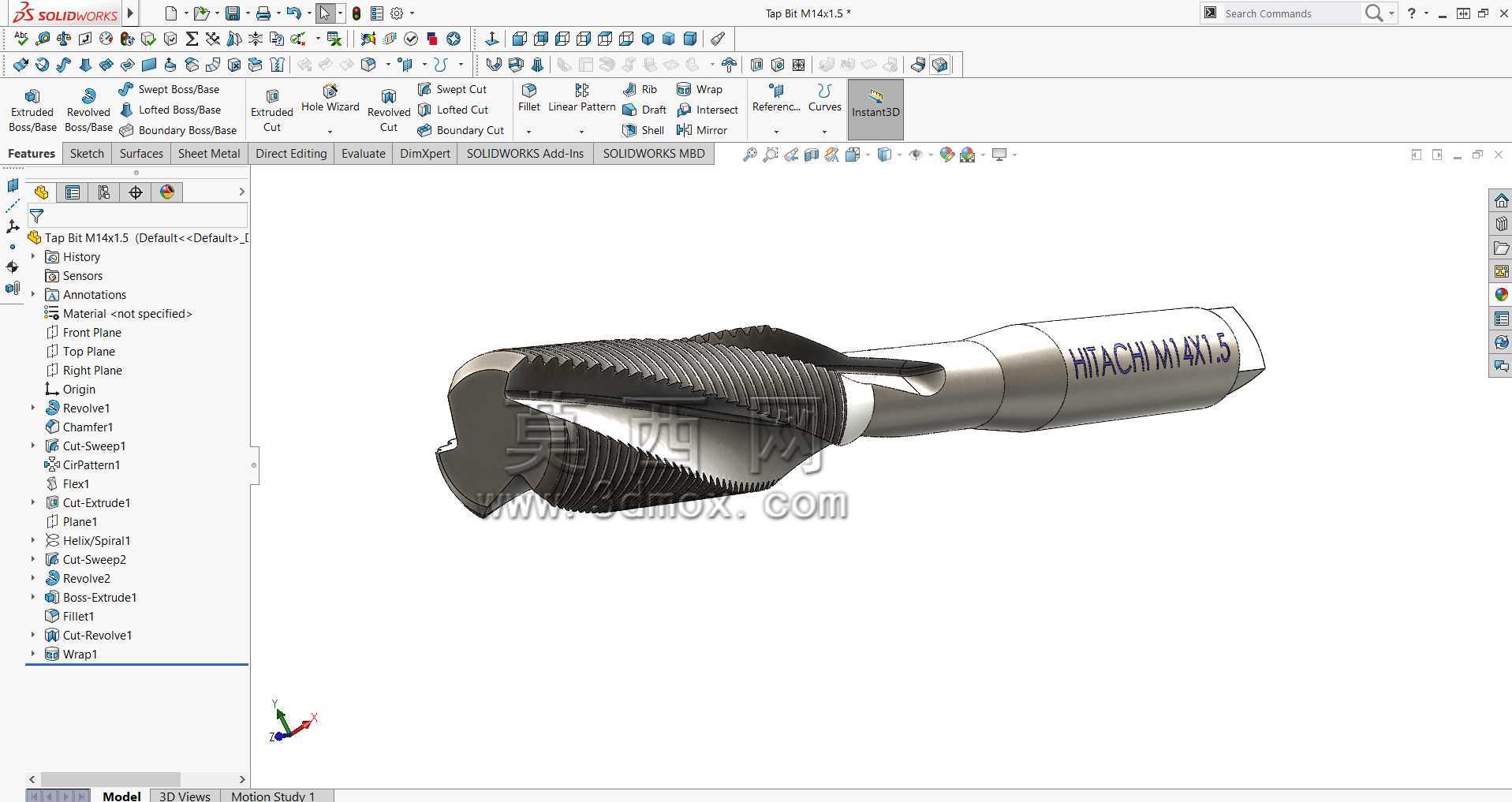Select Top Plane in the feature tree

click(x=80, y=351)
